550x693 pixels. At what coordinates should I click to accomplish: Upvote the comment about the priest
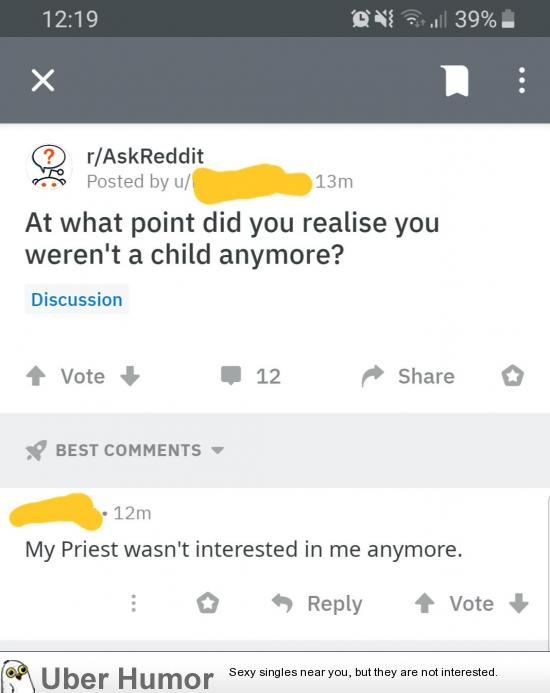[x=425, y=603]
